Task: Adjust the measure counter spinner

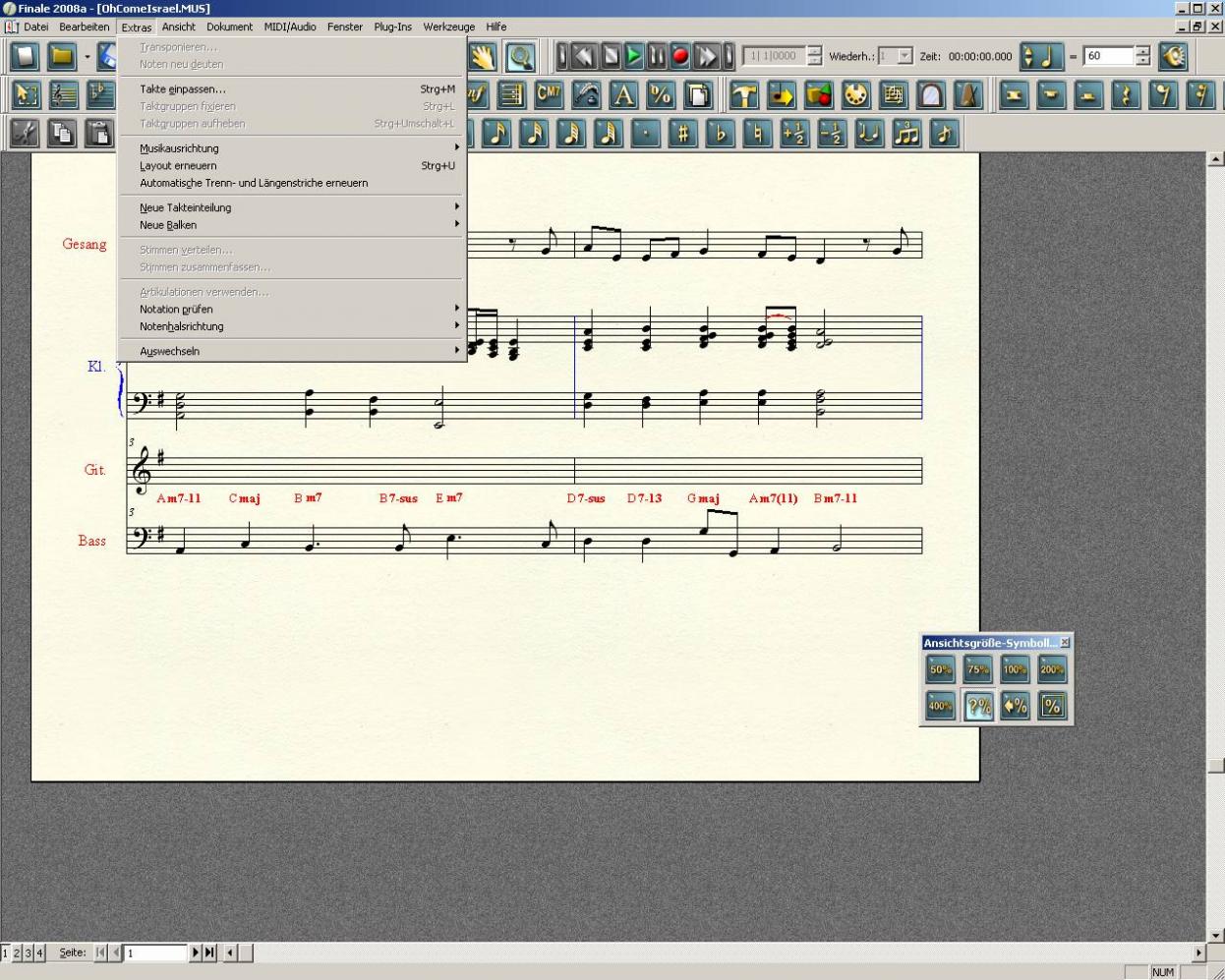Action: (x=813, y=56)
